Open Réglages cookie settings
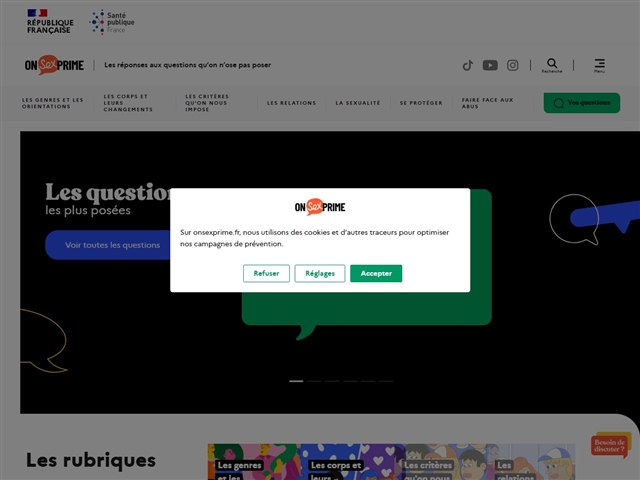Image resolution: width=640 pixels, height=480 pixels. click(x=320, y=273)
